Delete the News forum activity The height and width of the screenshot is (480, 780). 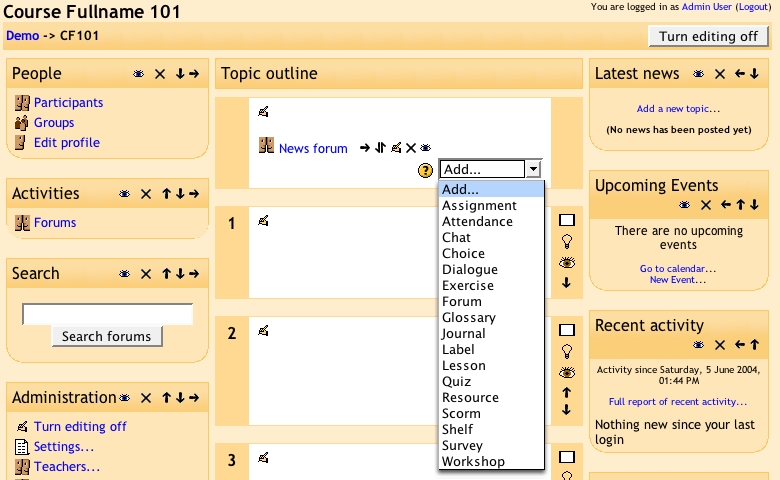tap(411, 148)
